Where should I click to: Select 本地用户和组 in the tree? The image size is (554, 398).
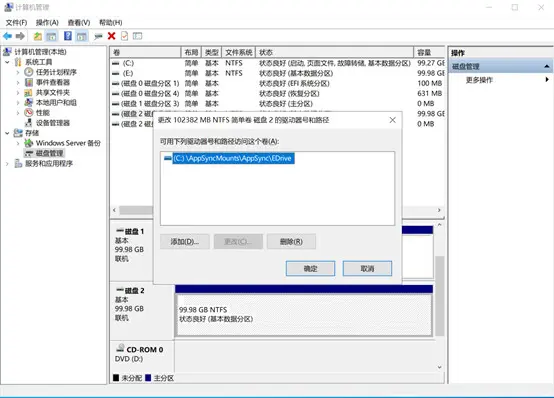[x=56, y=103]
